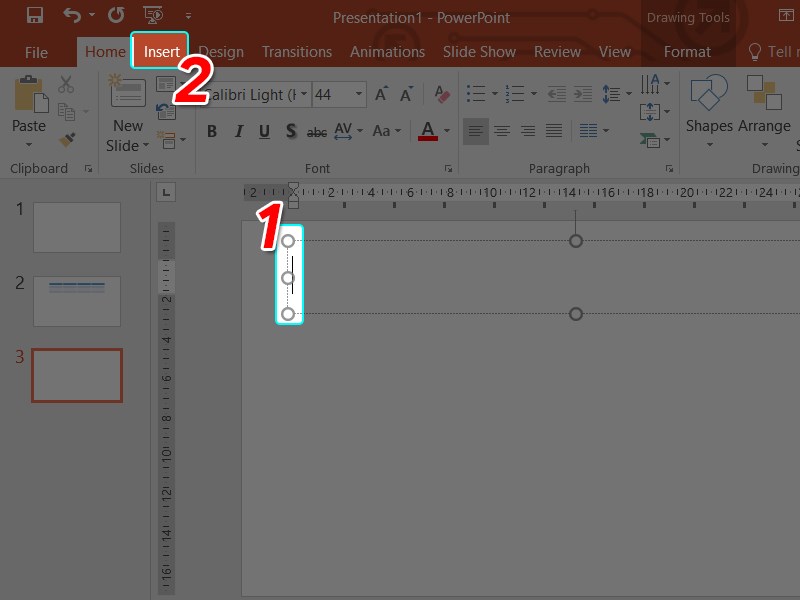
Task: Open the Insert tab
Action: pyautogui.click(x=161, y=52)
